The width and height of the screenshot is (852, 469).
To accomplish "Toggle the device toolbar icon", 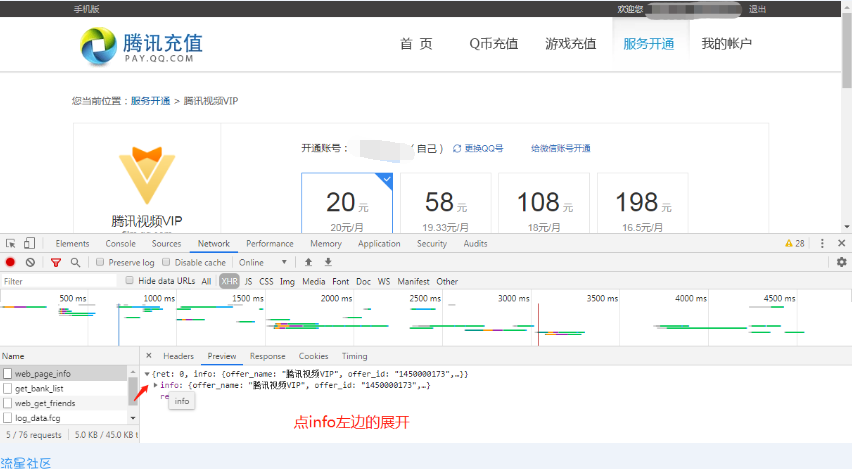I will point(29,243).
